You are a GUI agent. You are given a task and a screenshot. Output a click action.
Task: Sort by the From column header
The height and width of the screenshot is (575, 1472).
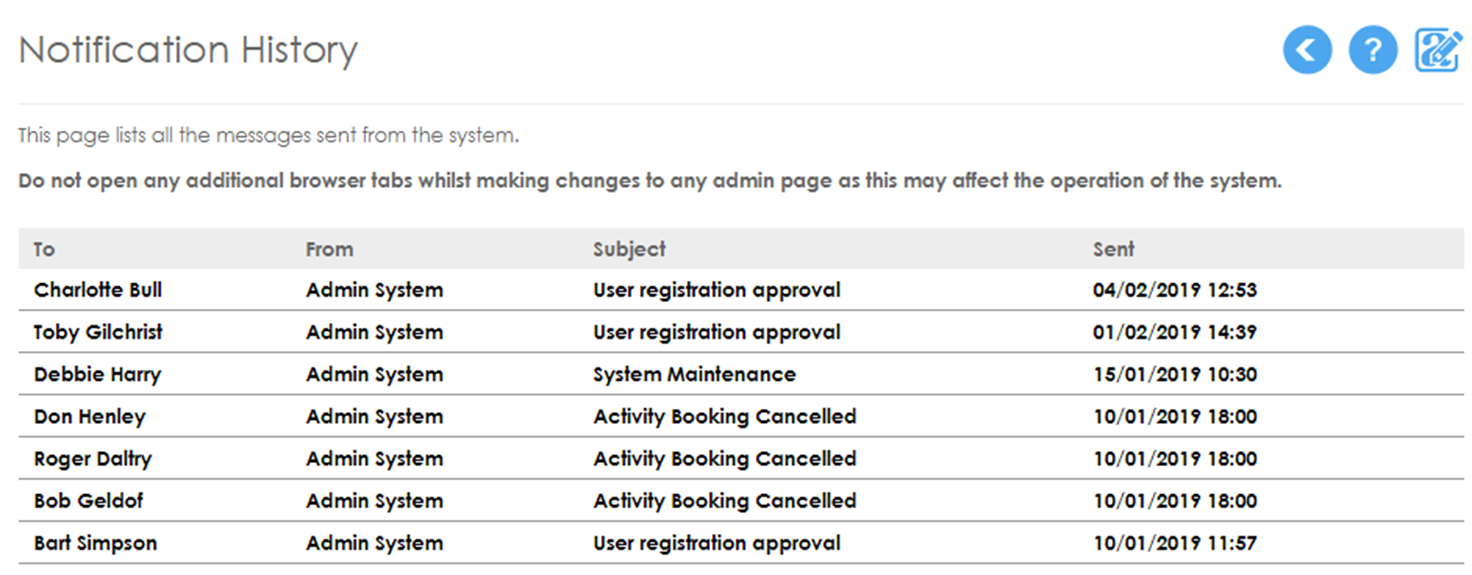[x=329, y=249]
